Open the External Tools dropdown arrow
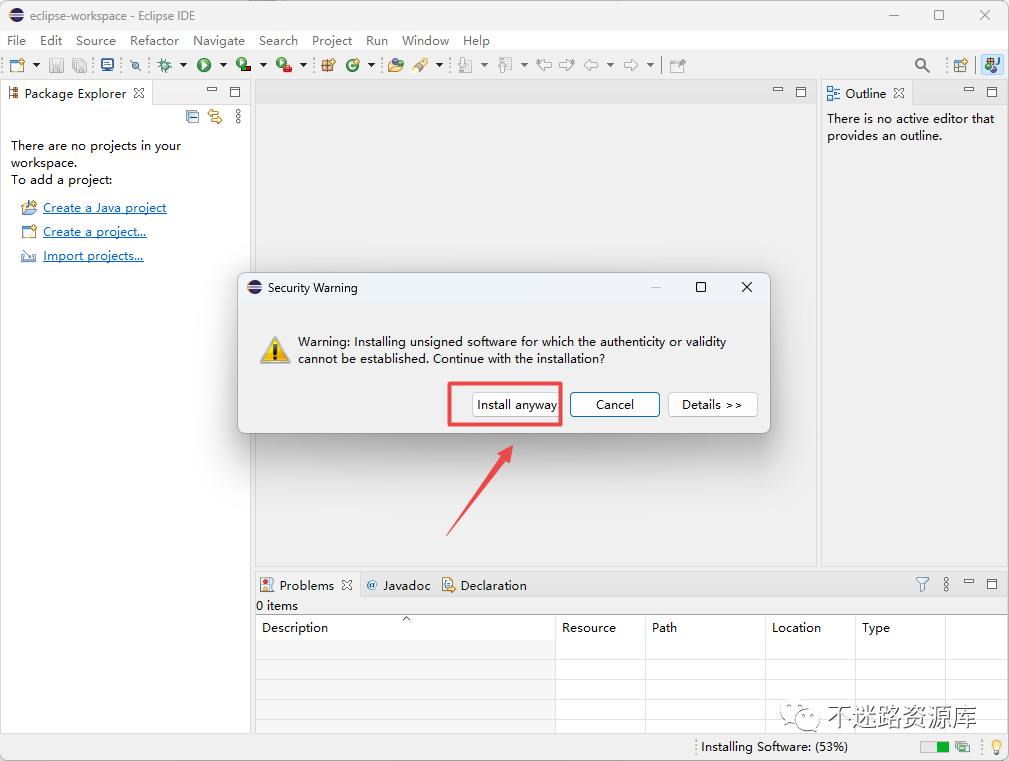Viewport: 1009px width, 761px height. pyautogui.click(x=303, y=65)
